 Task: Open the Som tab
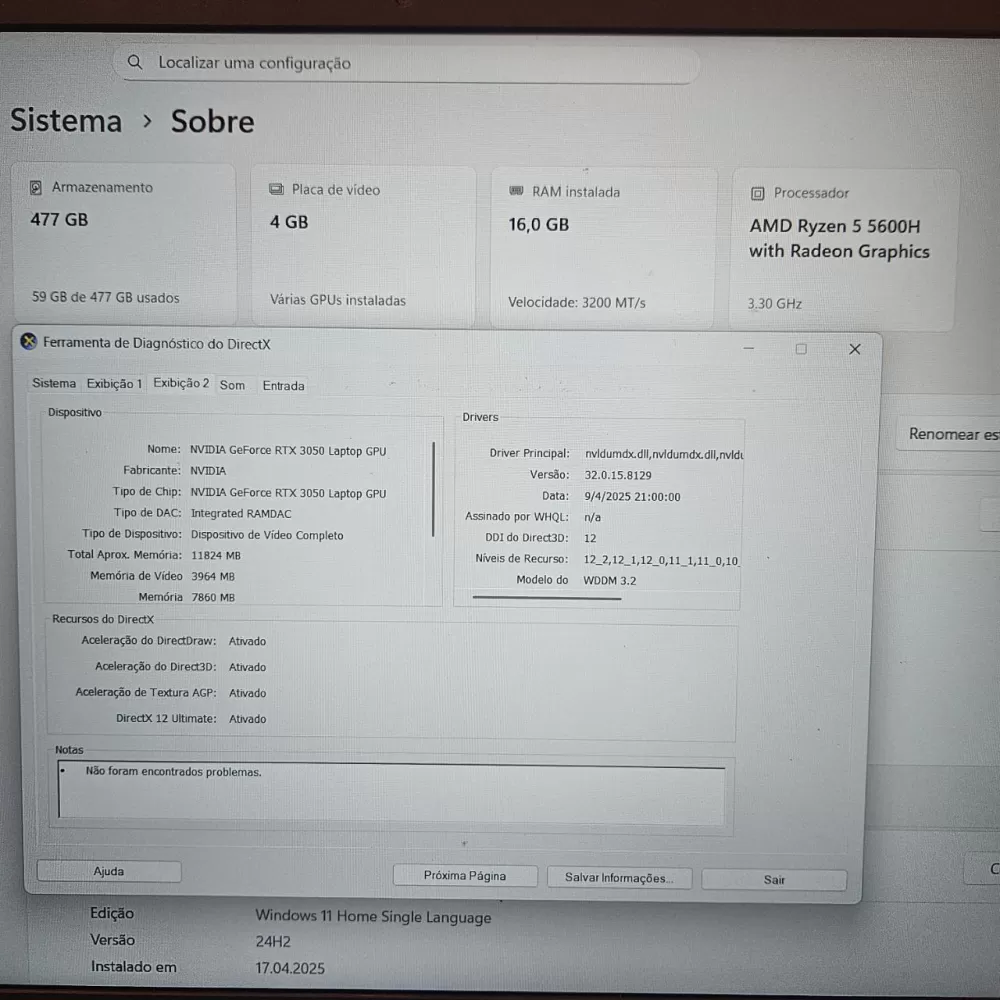pyautogui.click(x=232, y=385)
